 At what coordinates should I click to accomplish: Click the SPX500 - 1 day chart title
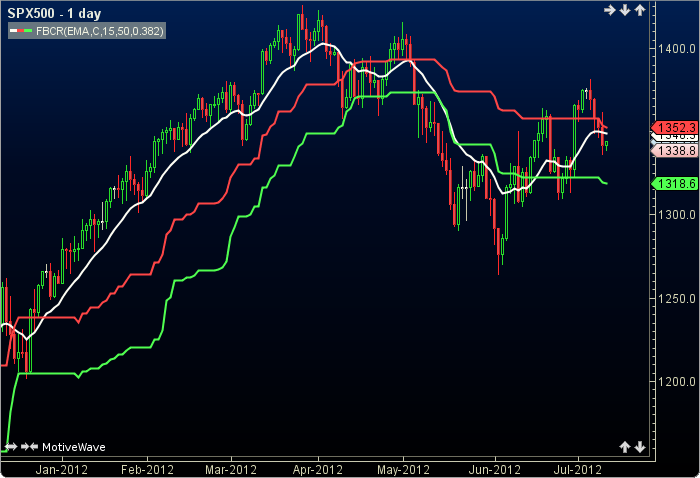coord(54,13)
